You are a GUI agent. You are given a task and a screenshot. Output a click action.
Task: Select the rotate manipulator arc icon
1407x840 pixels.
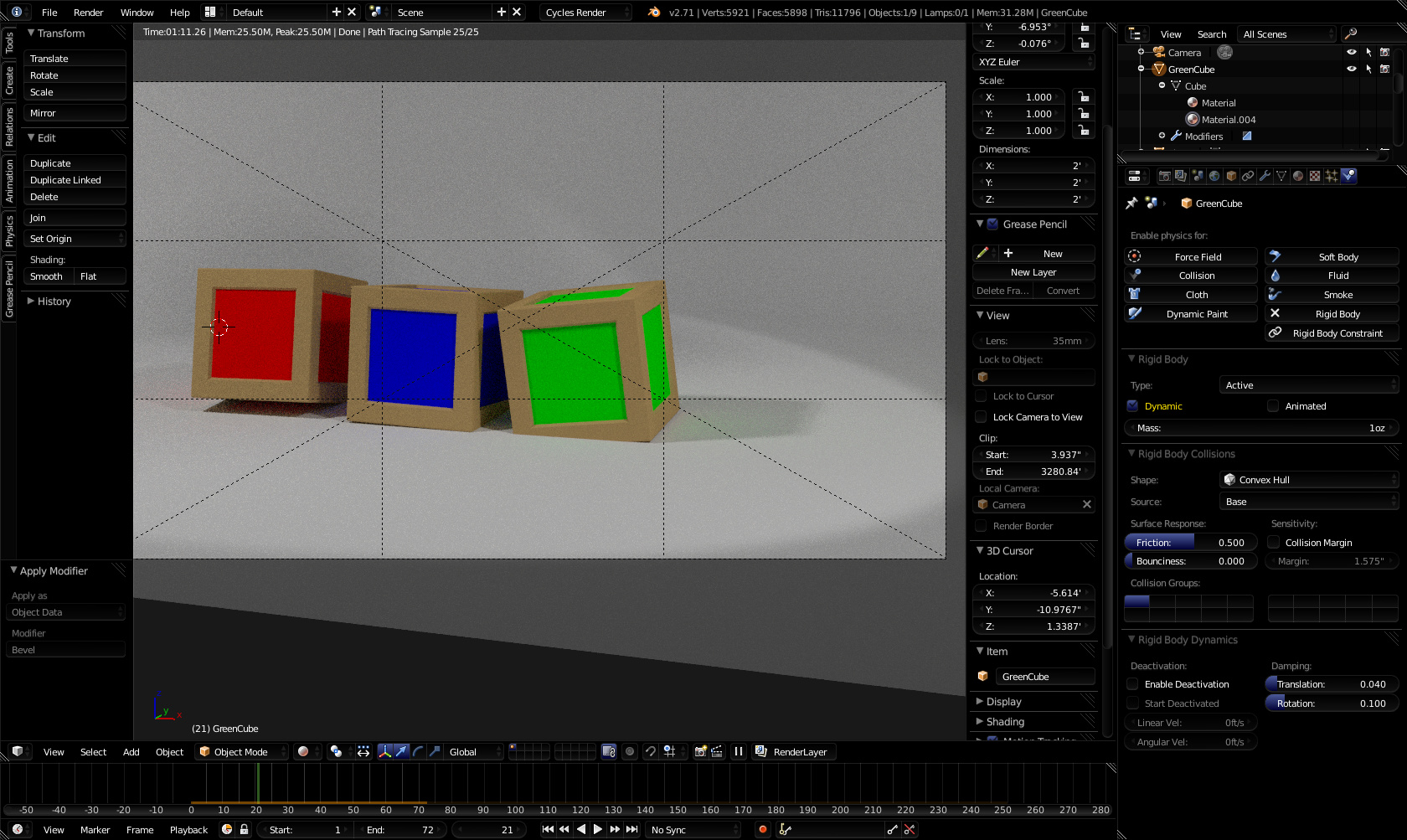click(x=419, y=751)
